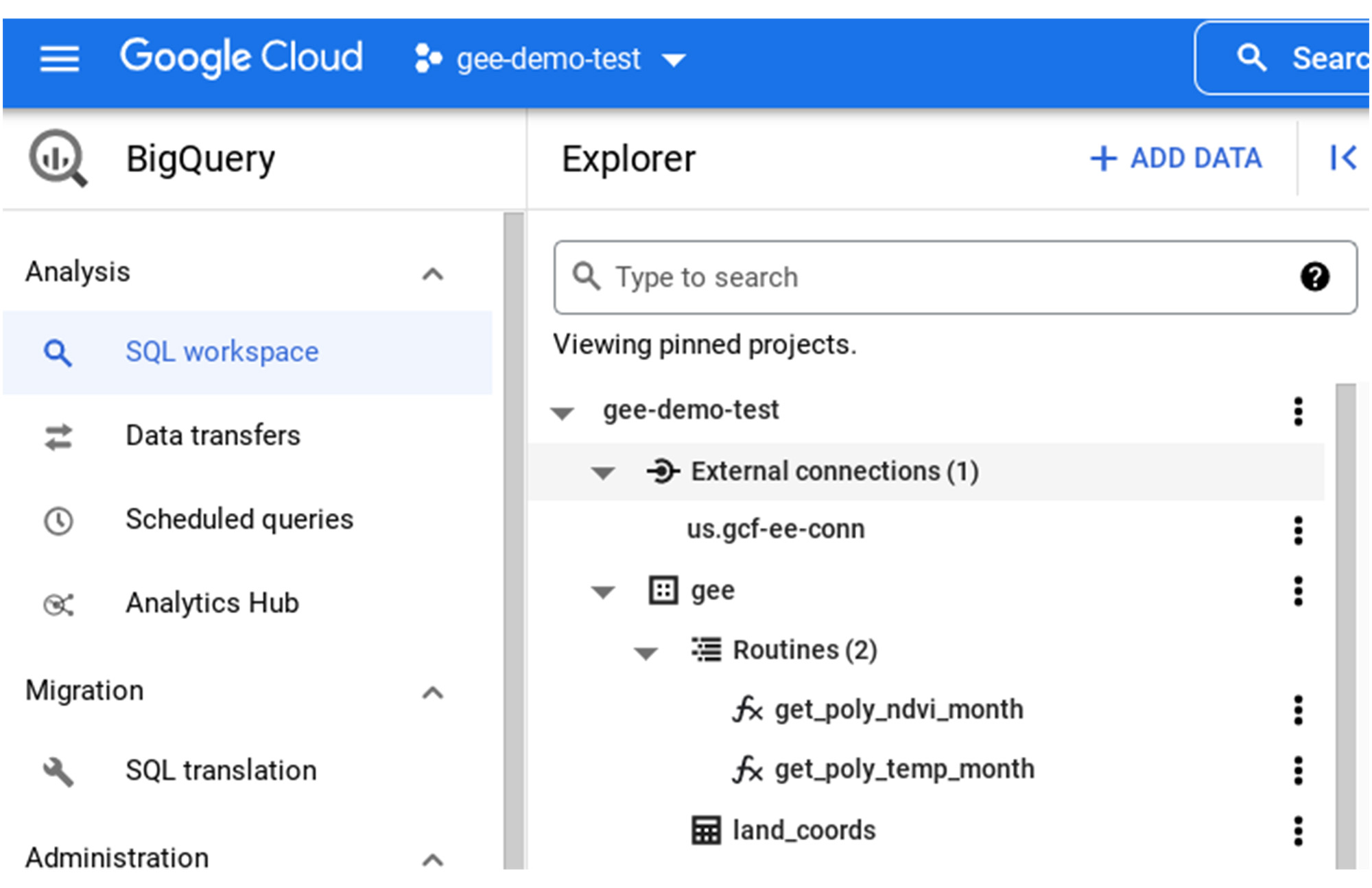
Task: Click the Administration section heading
Action: (117, 858)
